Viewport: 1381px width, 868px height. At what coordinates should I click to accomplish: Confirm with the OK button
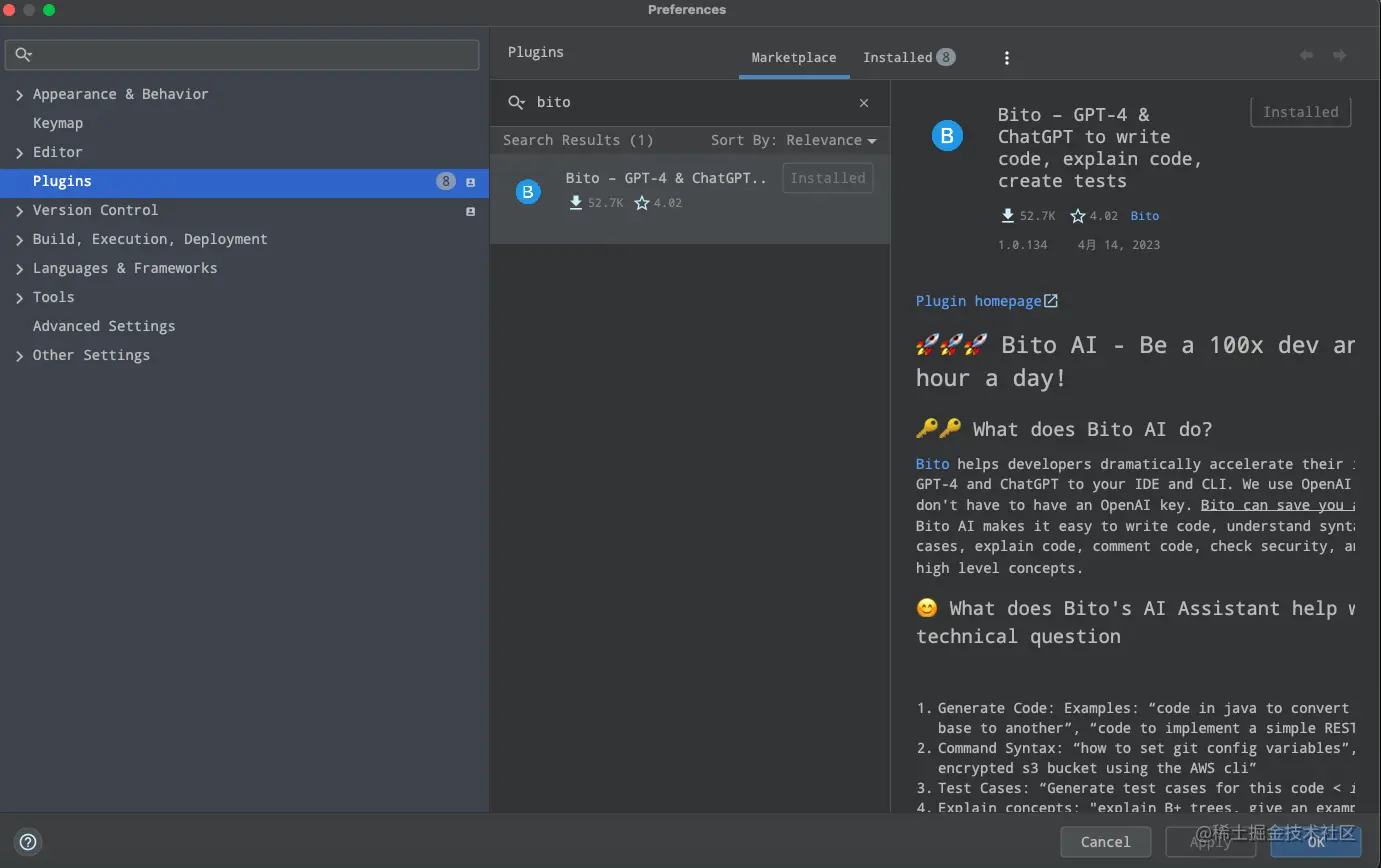click(x=1316, y=842)
